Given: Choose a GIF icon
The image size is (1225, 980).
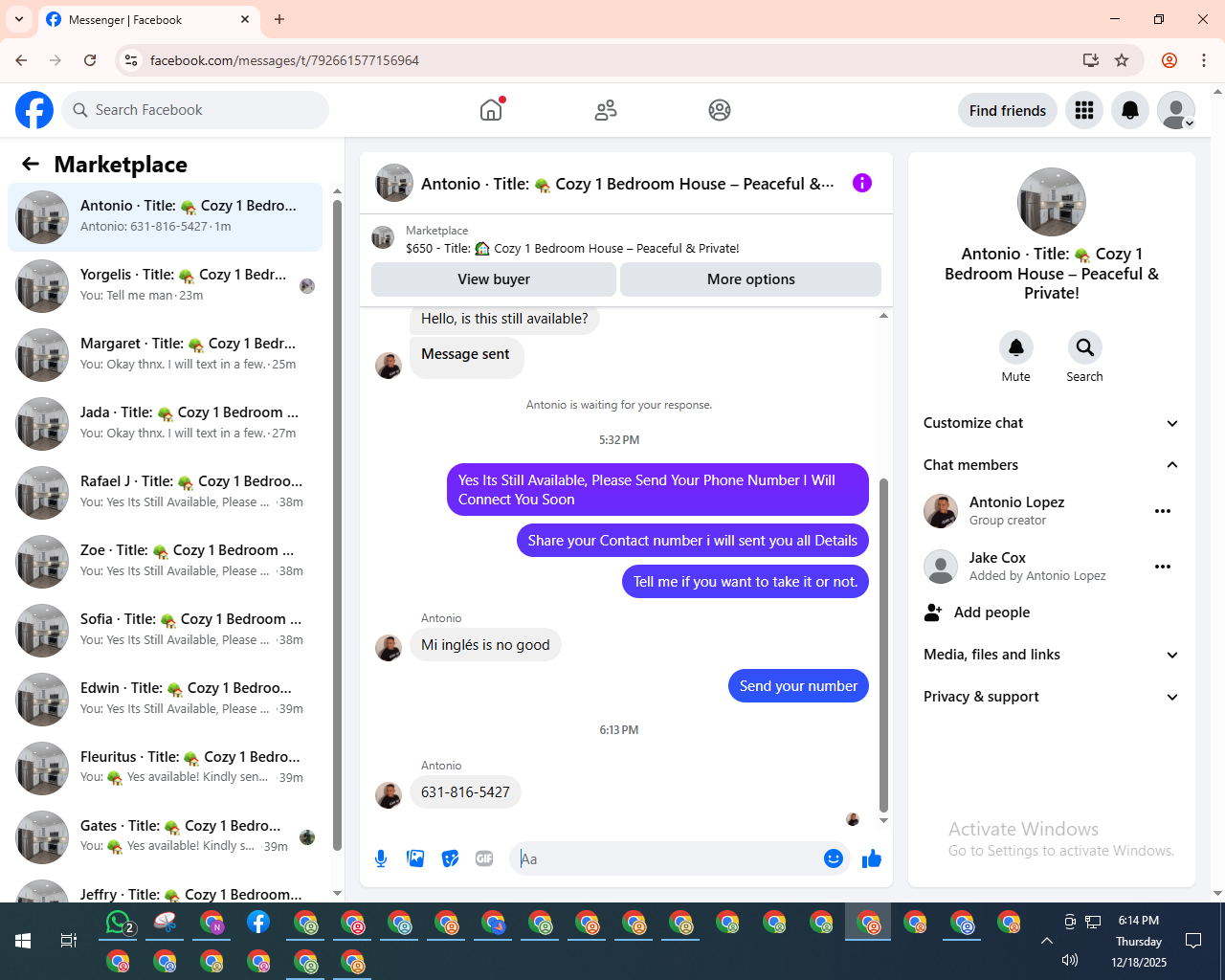Looking at the screenshot, I should tap(484, 858).
